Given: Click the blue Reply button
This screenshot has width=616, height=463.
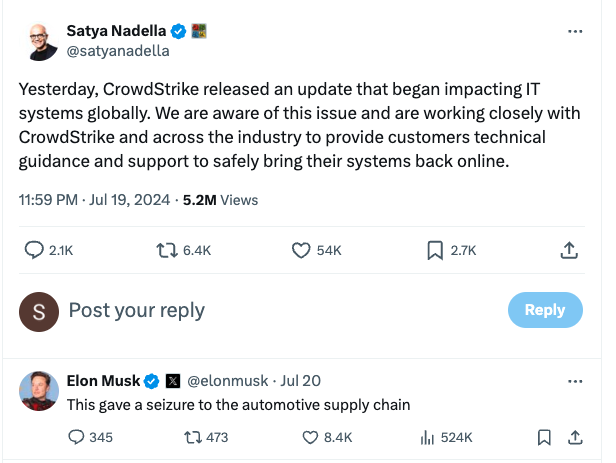Looking at the screenshot, I should (x=544, y=310).
